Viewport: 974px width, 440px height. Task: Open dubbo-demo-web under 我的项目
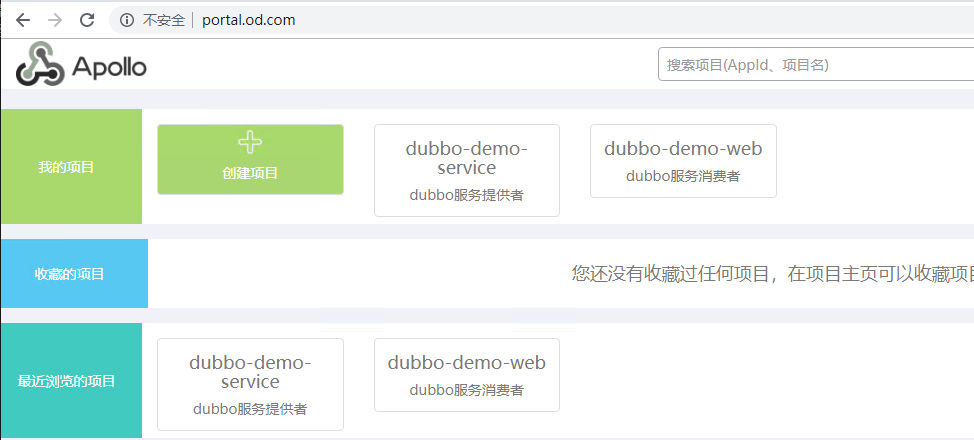tap(683, 150)
